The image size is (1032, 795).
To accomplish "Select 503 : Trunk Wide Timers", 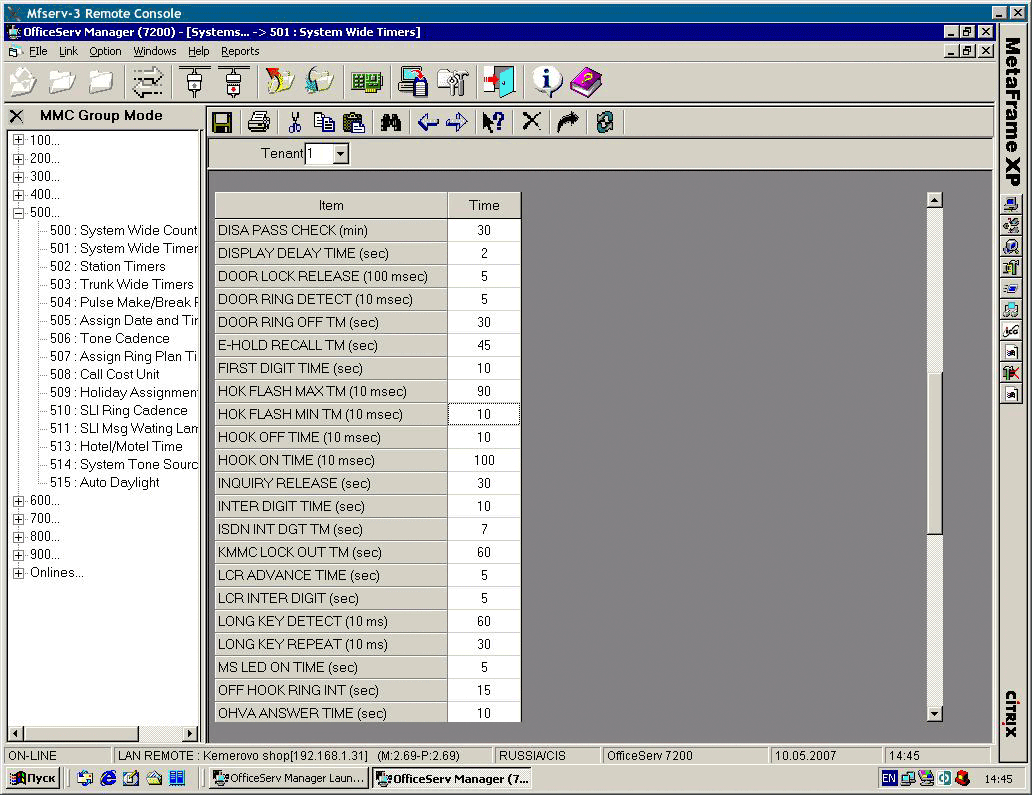I will 122,284.
